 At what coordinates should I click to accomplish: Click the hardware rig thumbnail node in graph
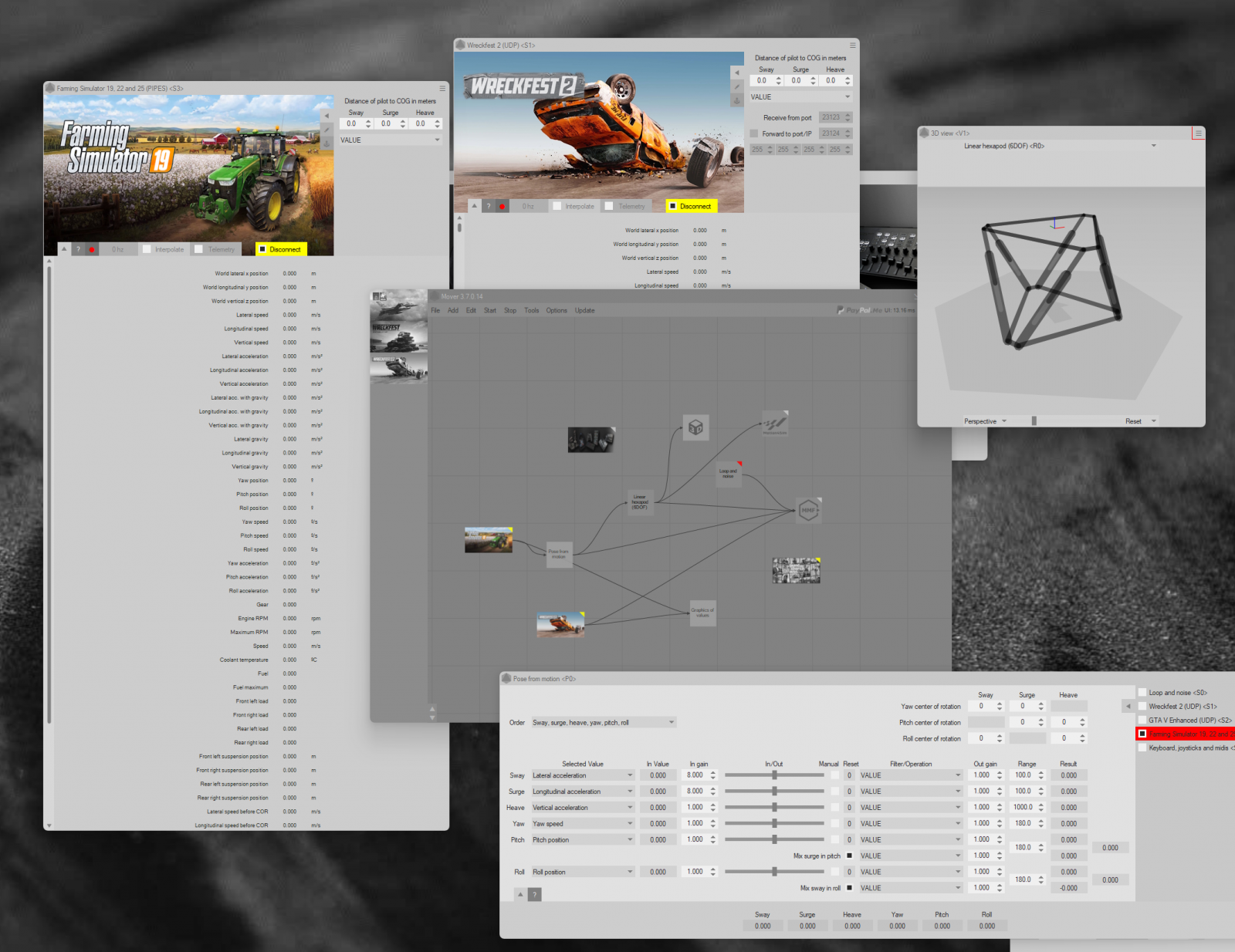pos(591,440)
